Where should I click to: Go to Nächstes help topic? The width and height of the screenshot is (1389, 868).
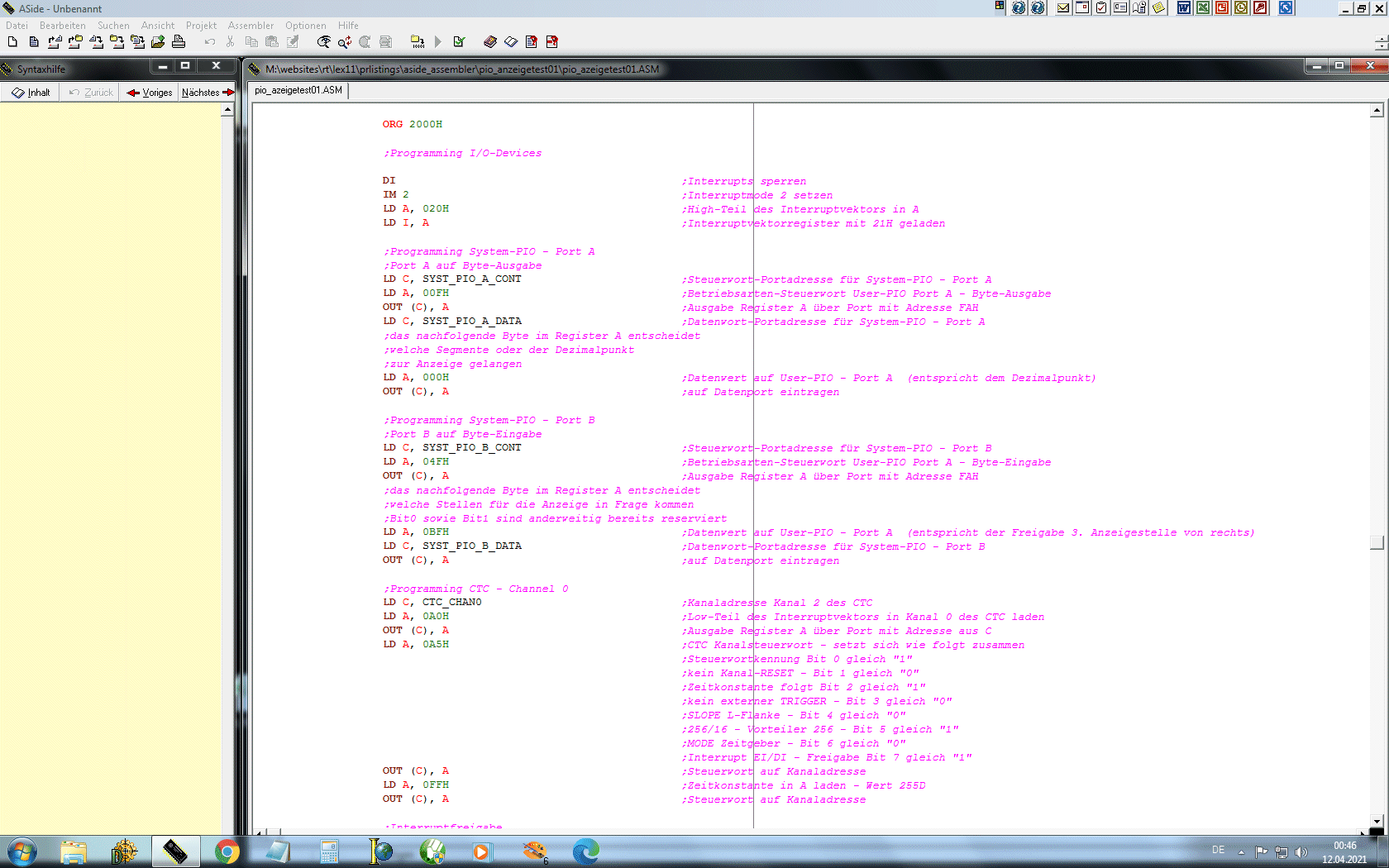208,93
